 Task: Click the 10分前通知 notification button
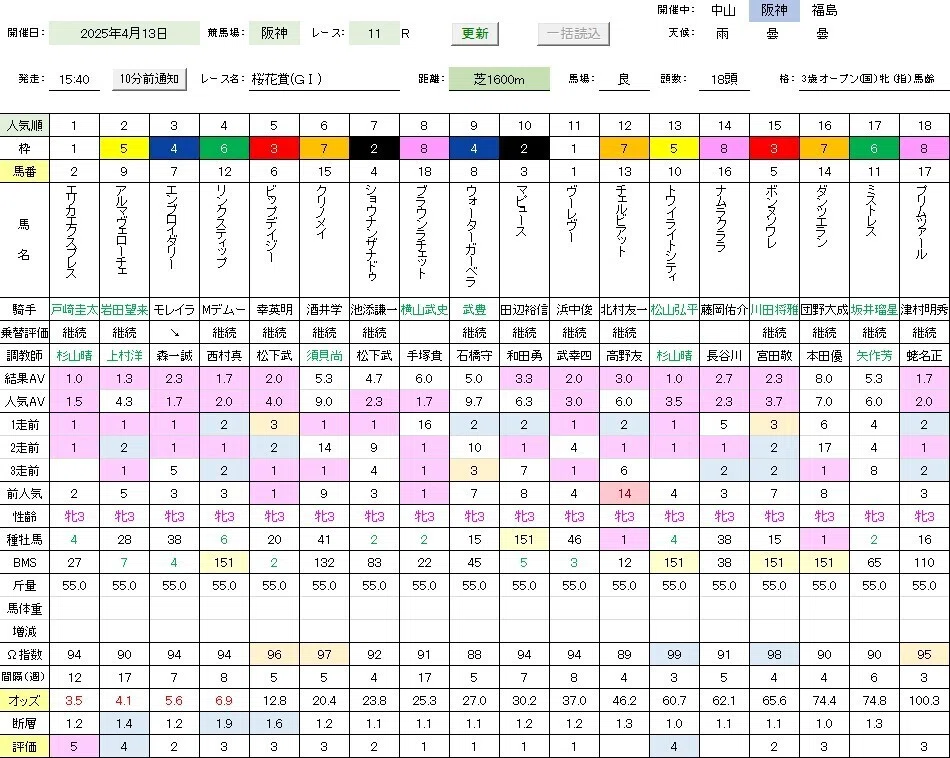[x=149, y=79]
